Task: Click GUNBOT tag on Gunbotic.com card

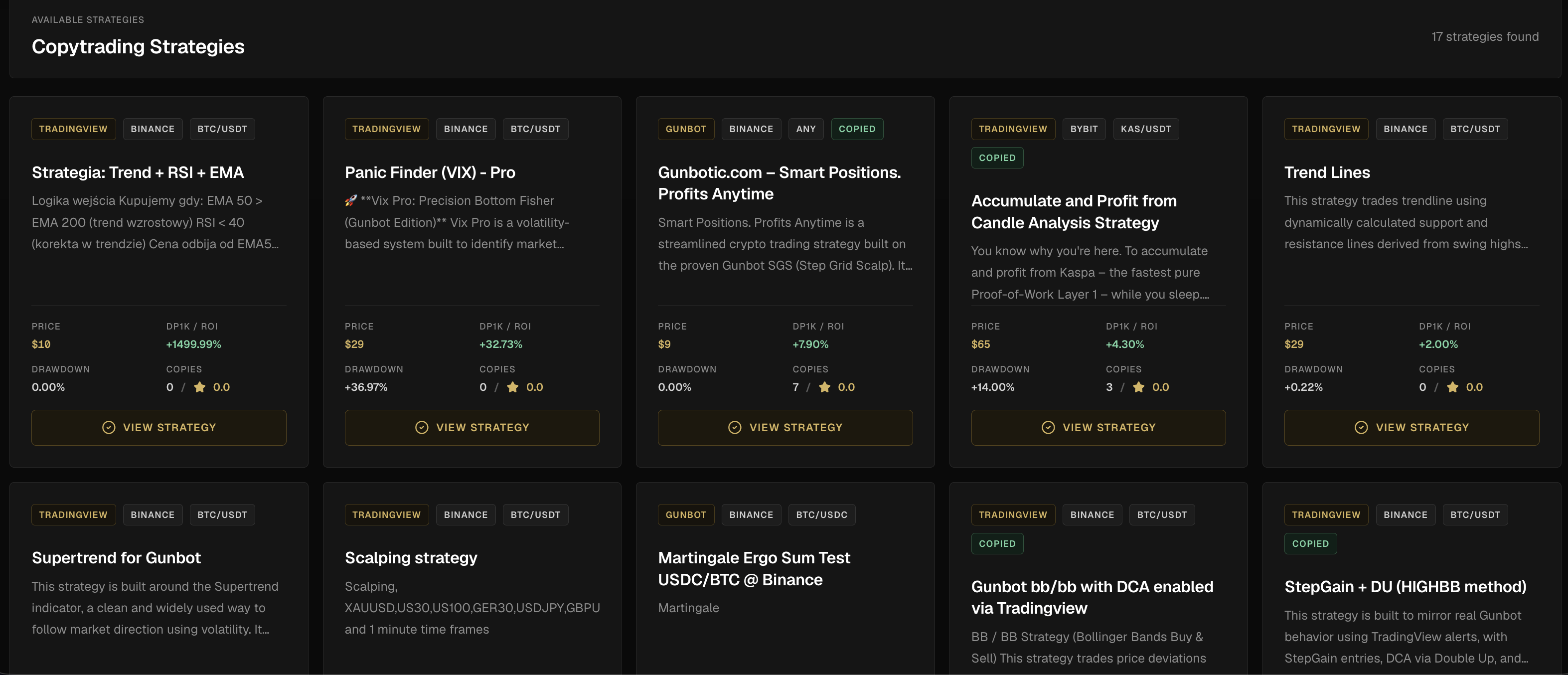Action: 686,129
